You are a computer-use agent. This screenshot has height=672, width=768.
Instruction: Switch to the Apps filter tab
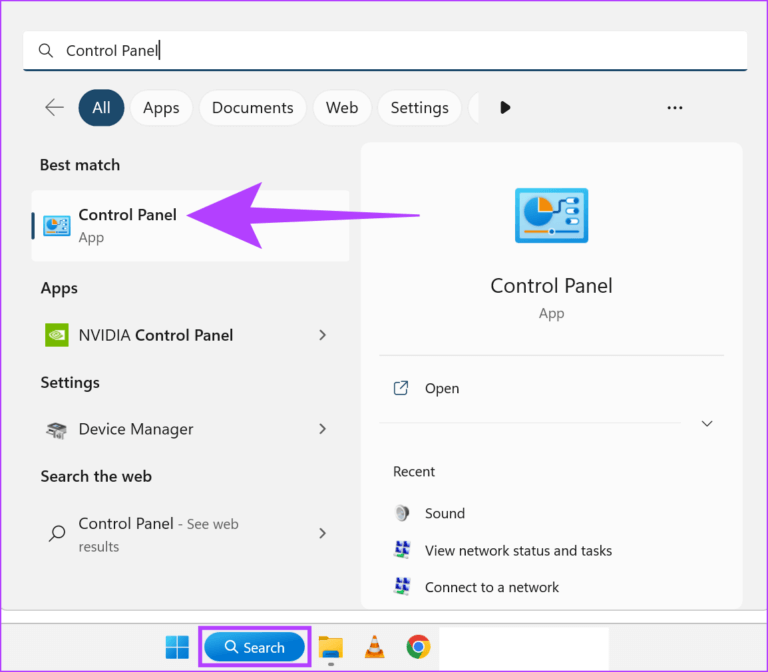(161, 107)
